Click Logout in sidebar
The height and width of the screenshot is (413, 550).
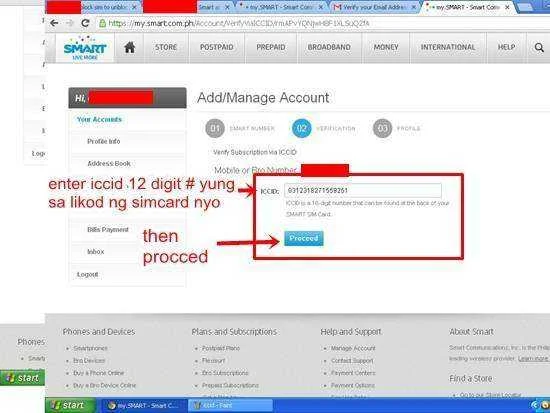coord(87,274)
